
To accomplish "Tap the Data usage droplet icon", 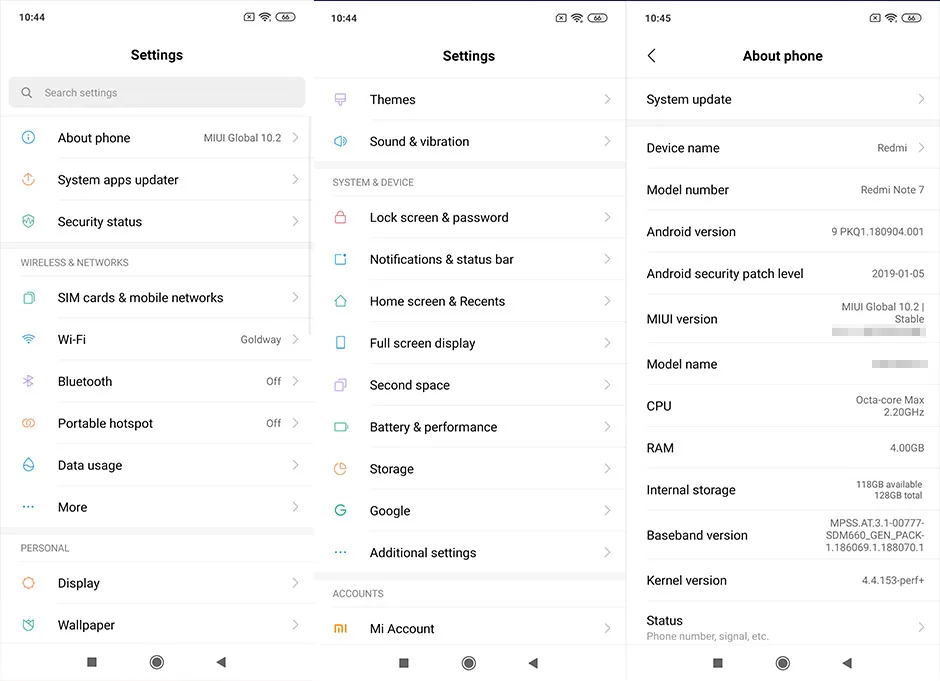I will [28, 465].
